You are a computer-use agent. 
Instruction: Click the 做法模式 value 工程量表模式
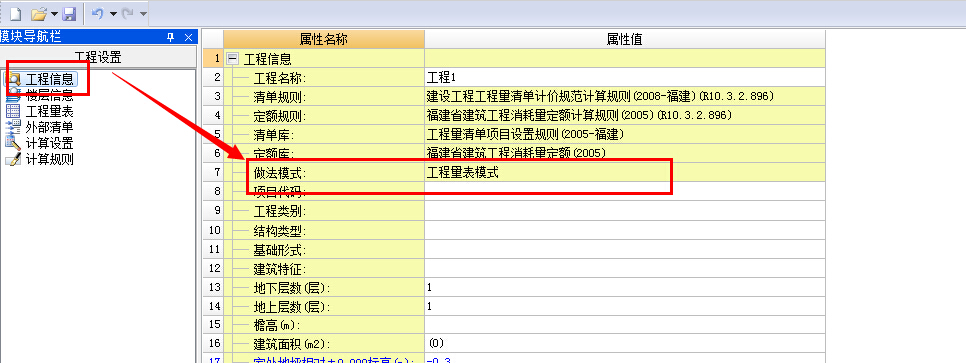coord(625,173)
